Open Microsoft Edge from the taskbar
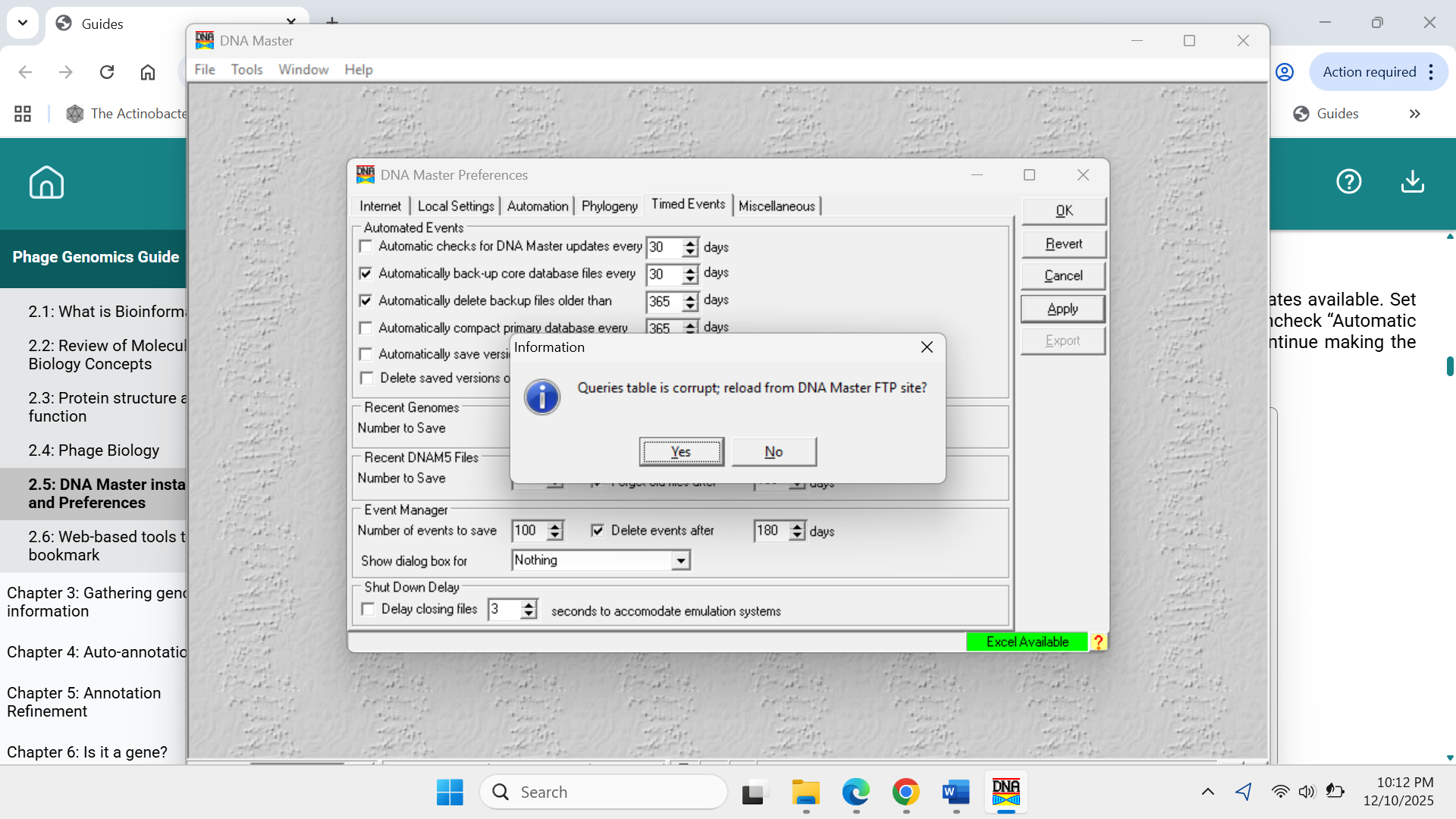This screenshot has width=1456, height=819. click(x=855, y=792)
